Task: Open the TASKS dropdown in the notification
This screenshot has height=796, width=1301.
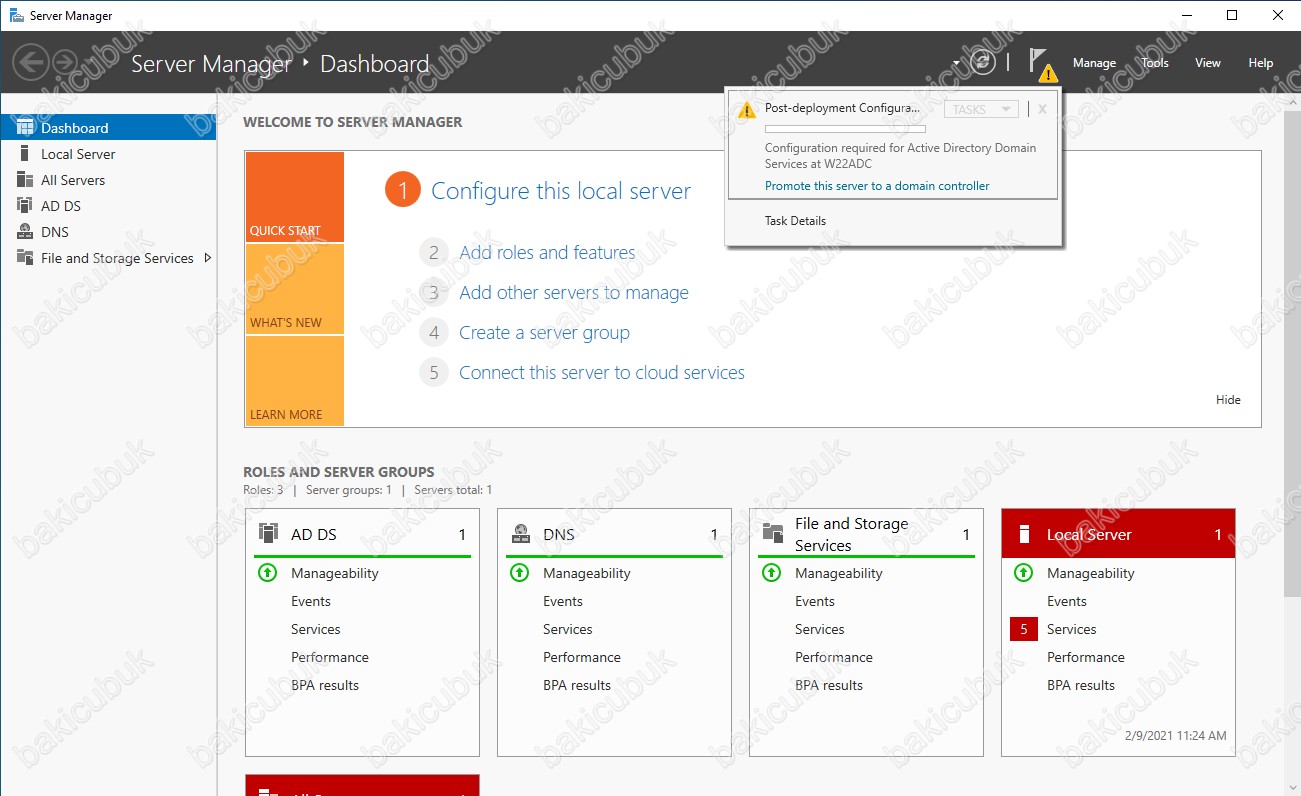Action: click(x=981, y=109)
